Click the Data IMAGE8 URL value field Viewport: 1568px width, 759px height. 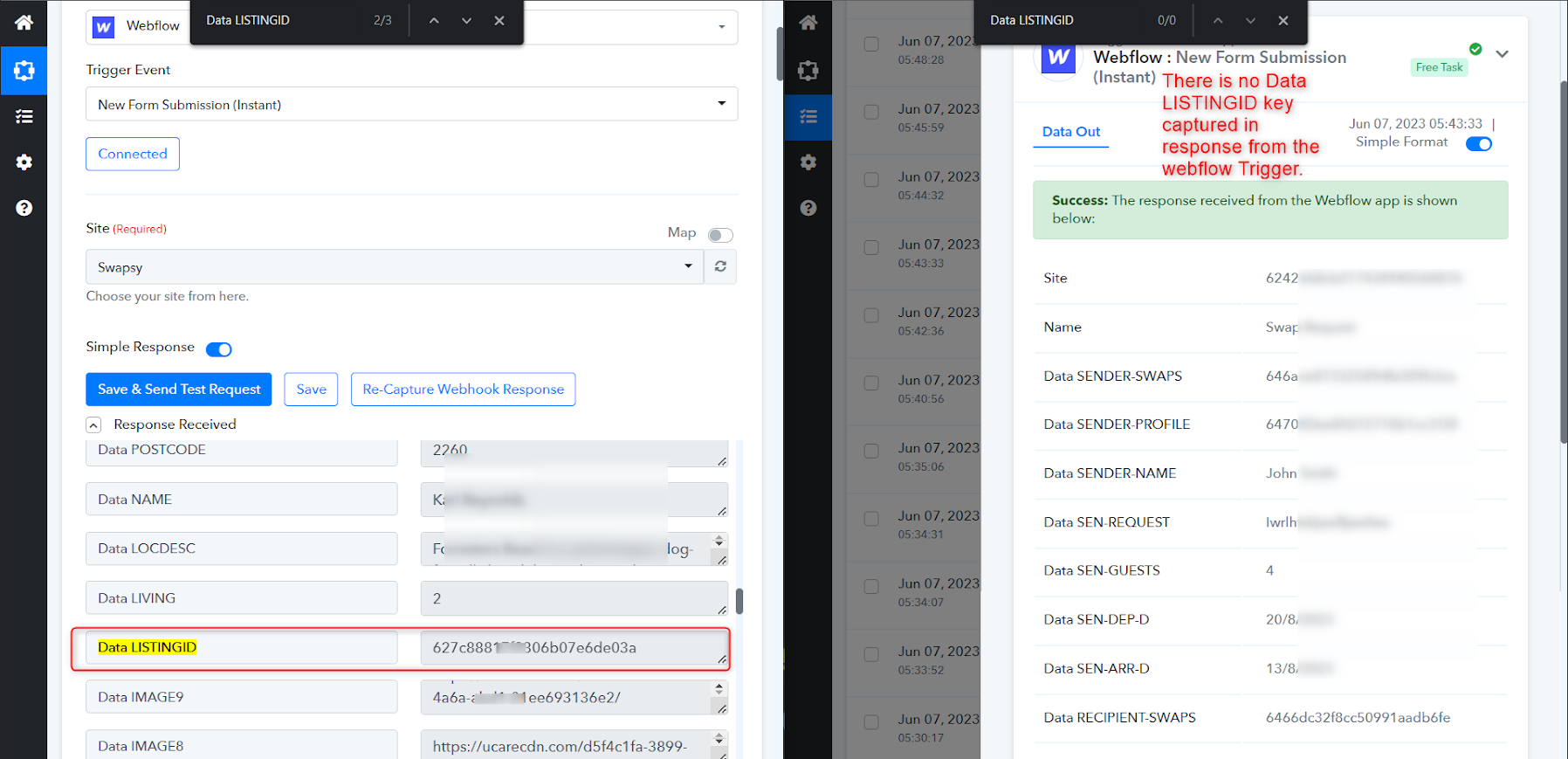[x=574, y=745]
